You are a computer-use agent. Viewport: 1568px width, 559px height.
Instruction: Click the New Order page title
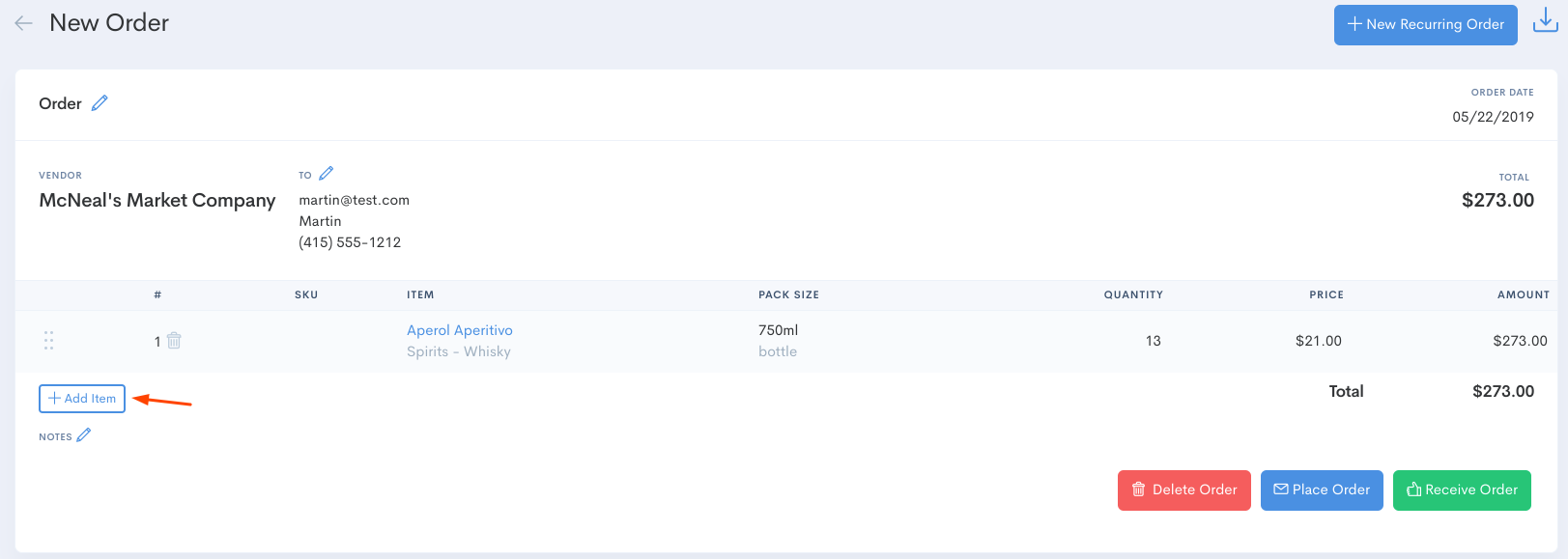pos(109,23)
